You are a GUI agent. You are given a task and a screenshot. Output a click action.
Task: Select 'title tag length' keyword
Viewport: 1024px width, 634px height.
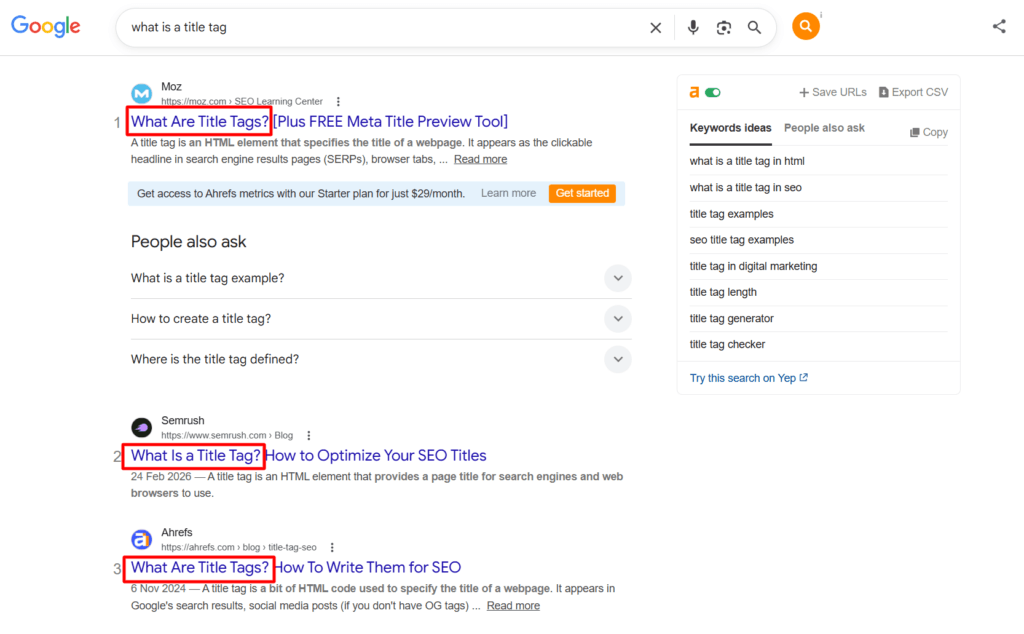click(723, 292)
